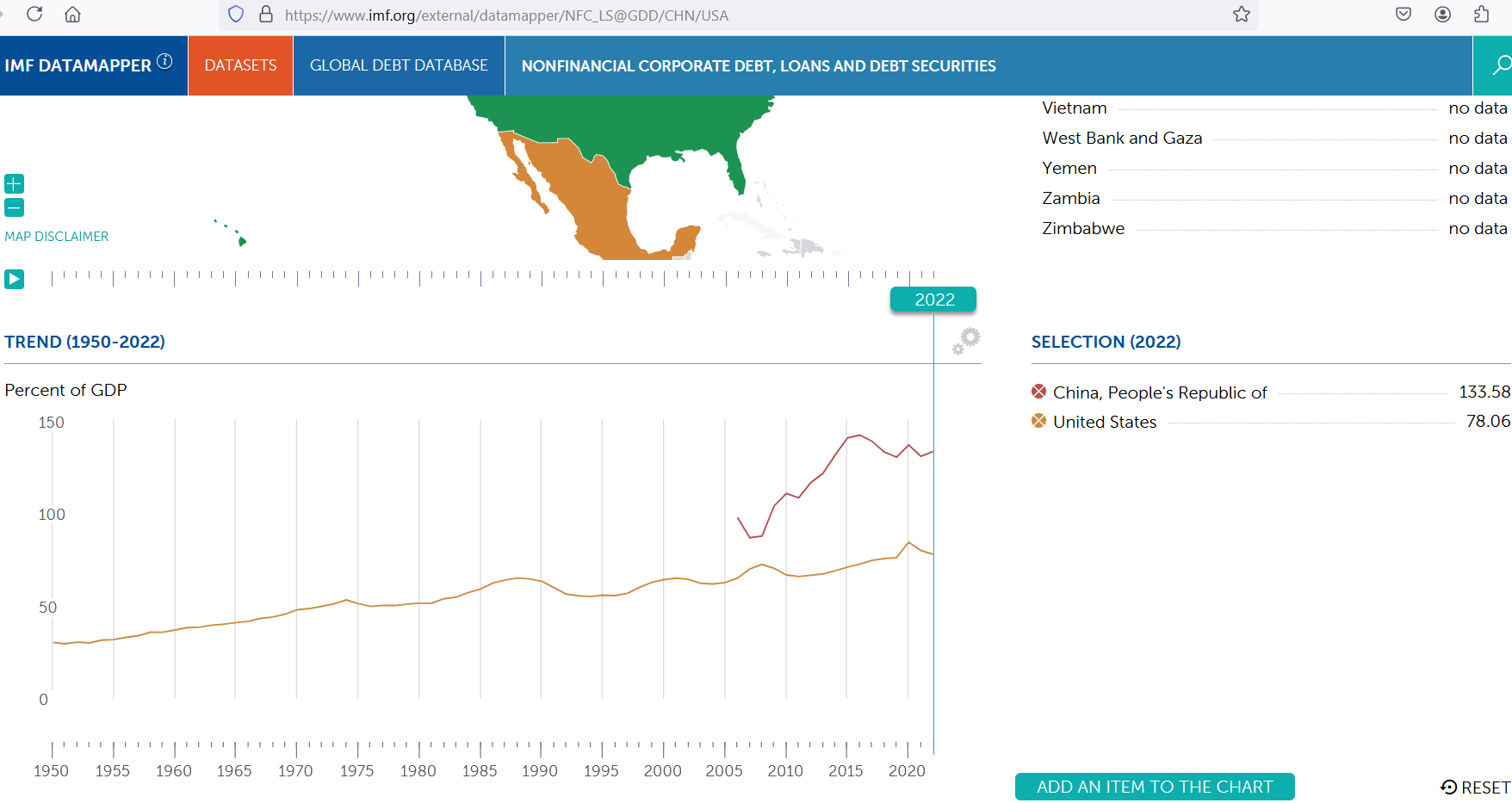Click Hawaii islands on the map
The height and width of the screenshot is (803, 1512).
[x=232, y=232]
